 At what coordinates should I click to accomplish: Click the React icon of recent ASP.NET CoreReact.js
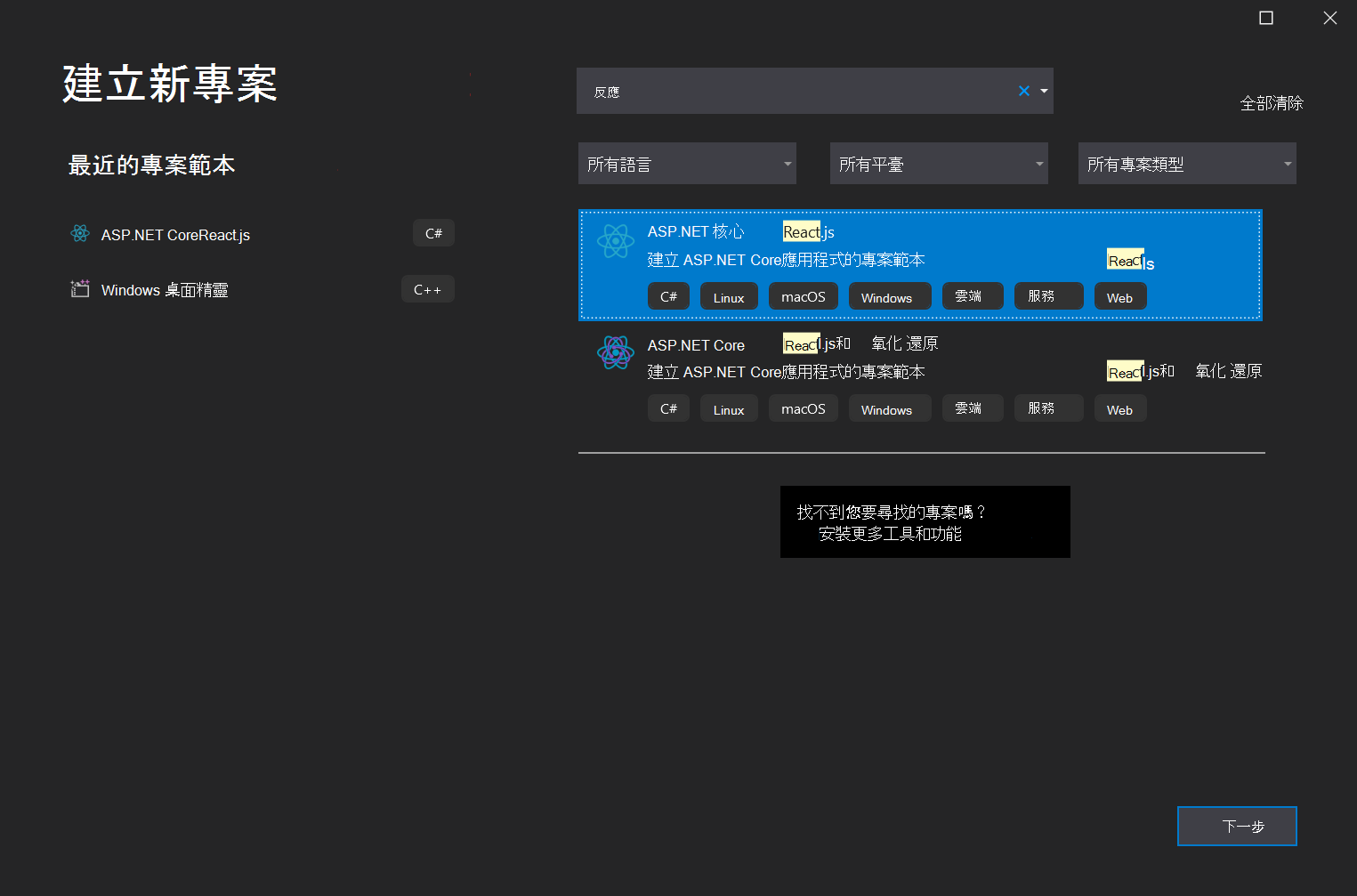click(80, 233)
